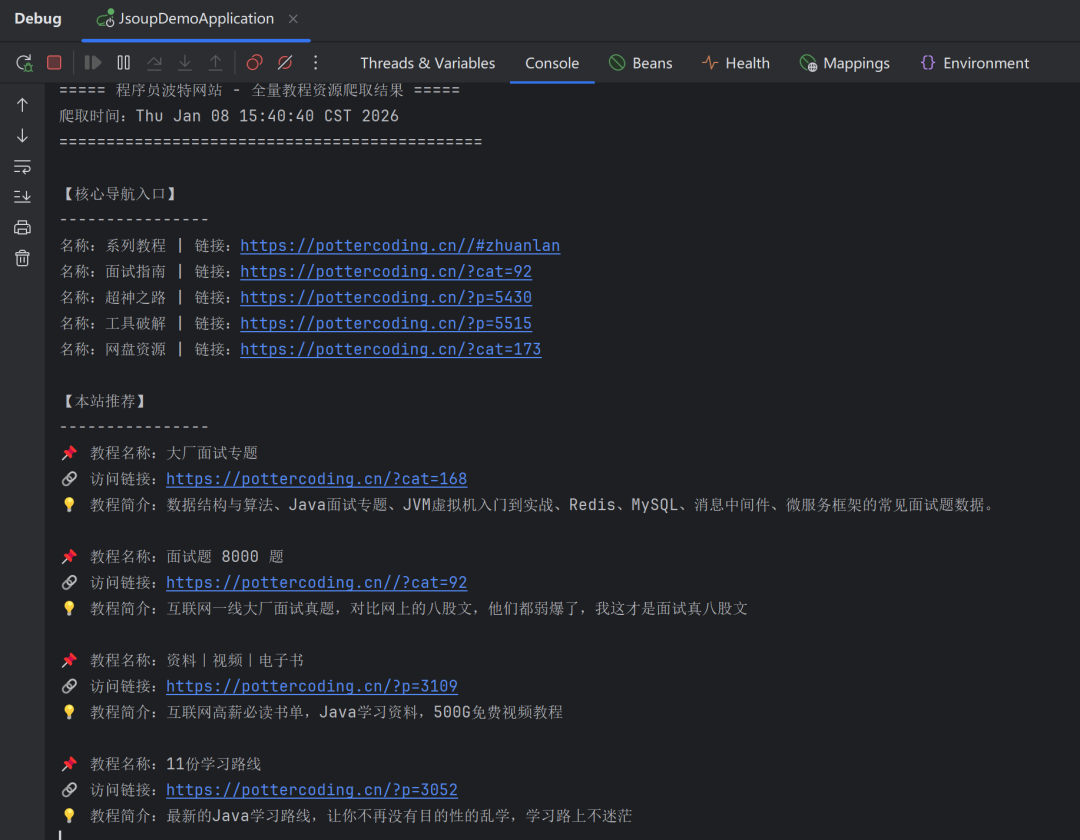Pause the program execution
1080x840 pixels.
[123, 63]
